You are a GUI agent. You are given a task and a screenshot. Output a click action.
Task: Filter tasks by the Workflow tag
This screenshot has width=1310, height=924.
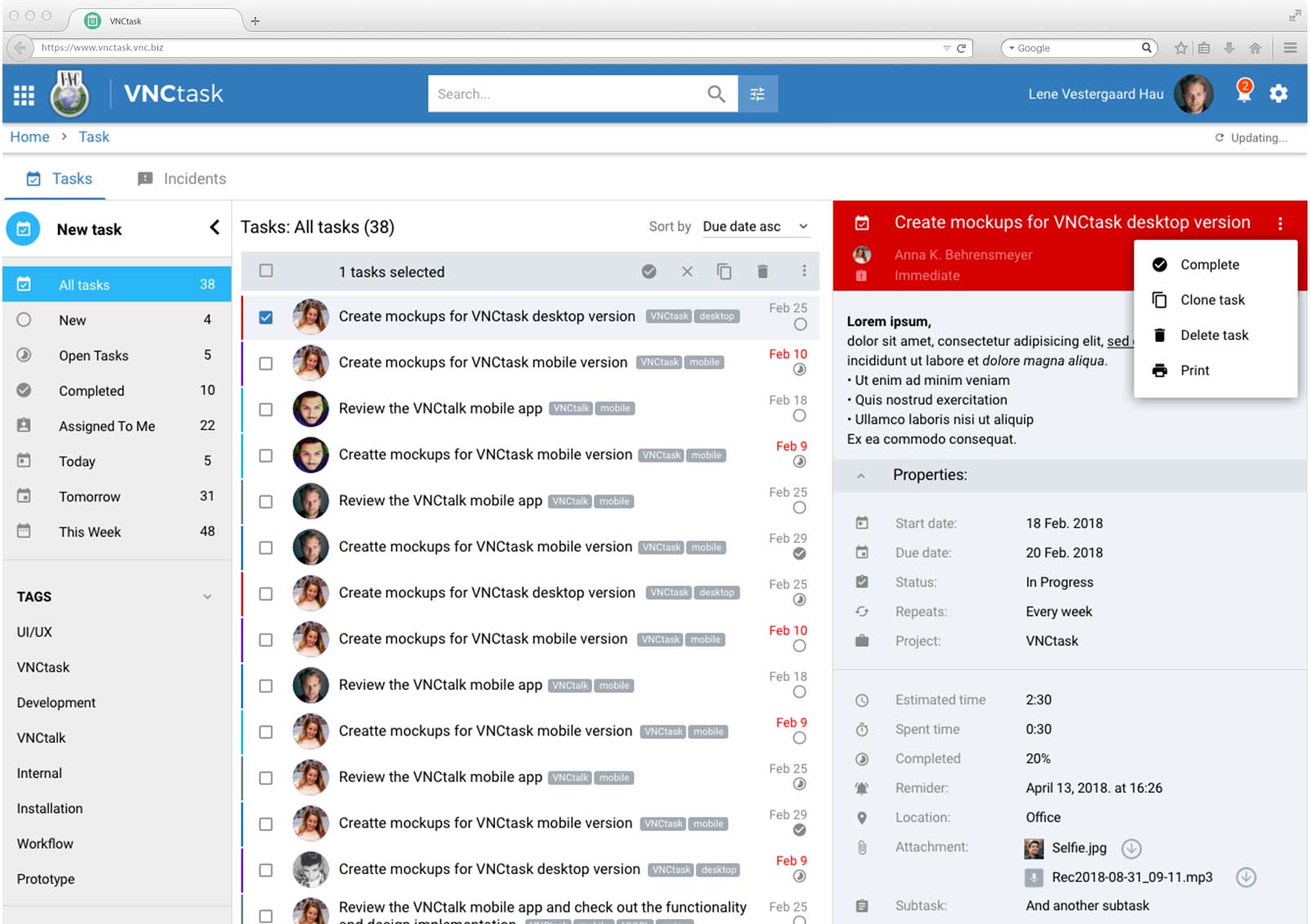coord(45,844)
